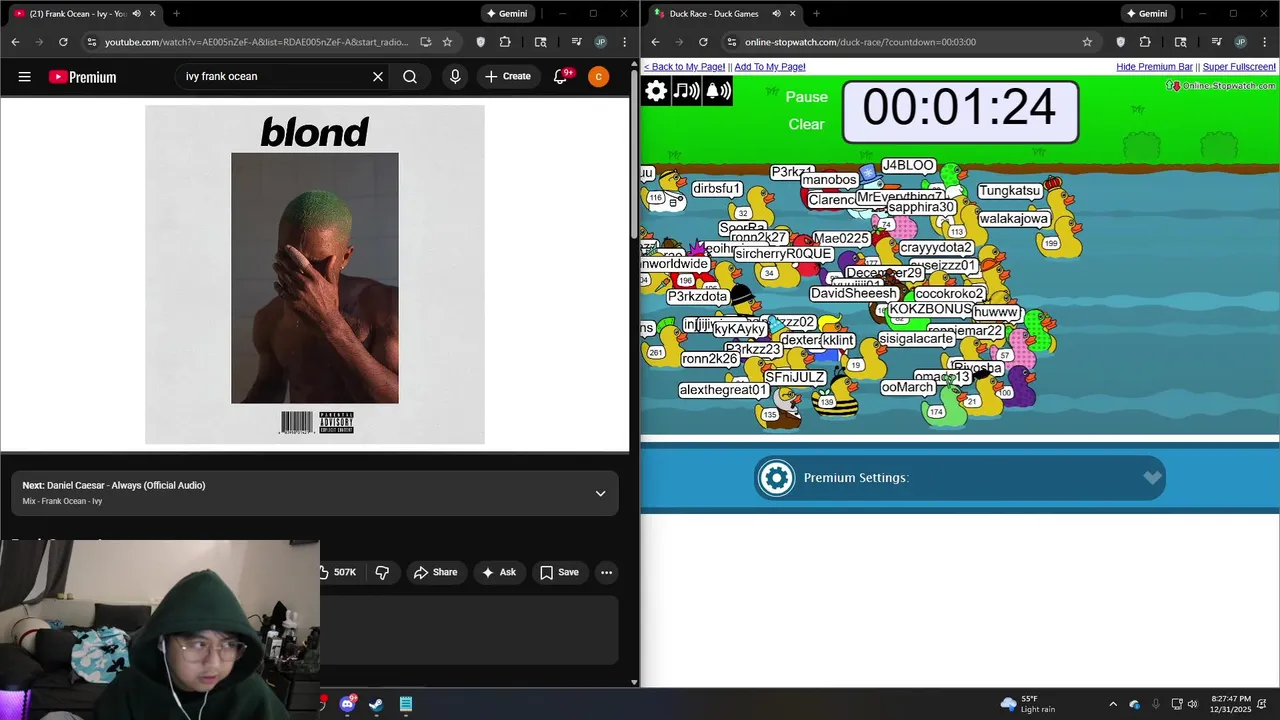Open the orange YouTube account avatar
The height and width of the screenshot is (720, 1280).
point(598,77)
